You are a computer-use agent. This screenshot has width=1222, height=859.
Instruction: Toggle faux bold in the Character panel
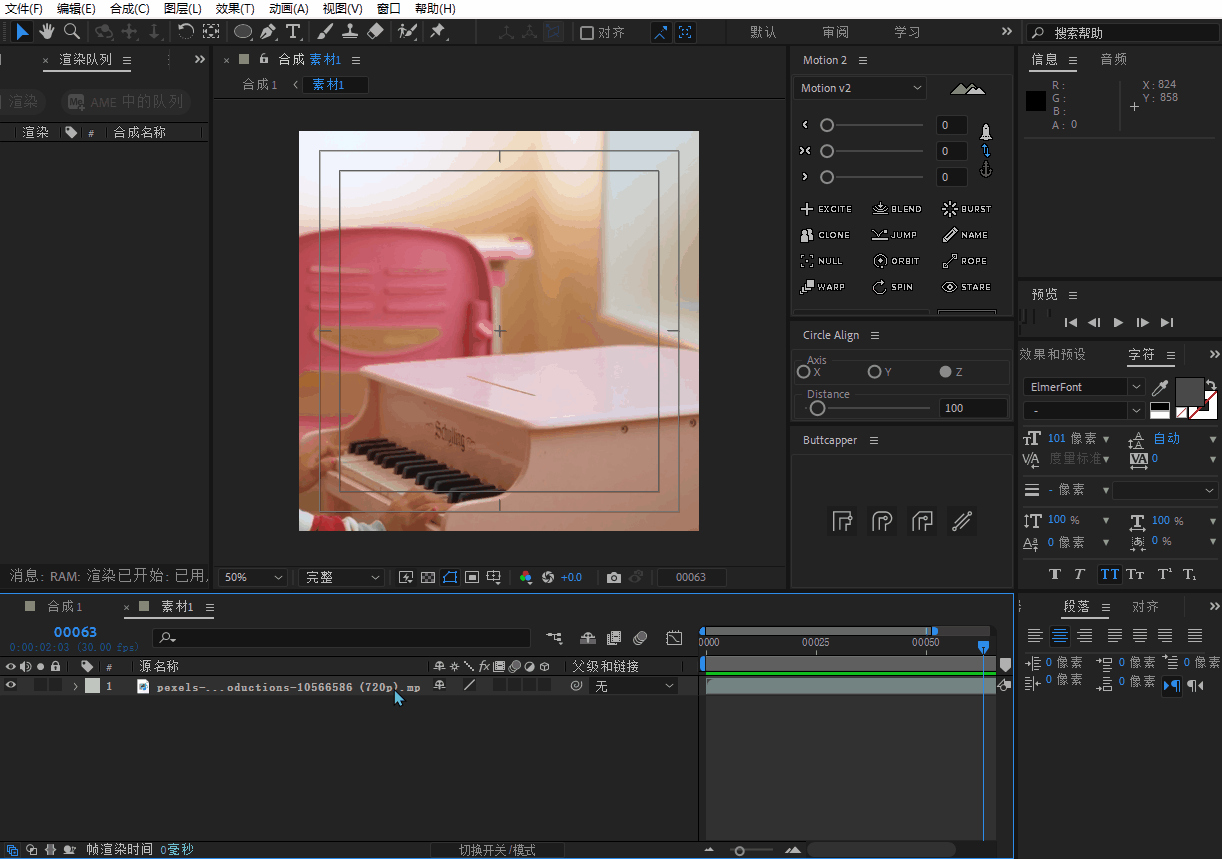click(1055, 574)
